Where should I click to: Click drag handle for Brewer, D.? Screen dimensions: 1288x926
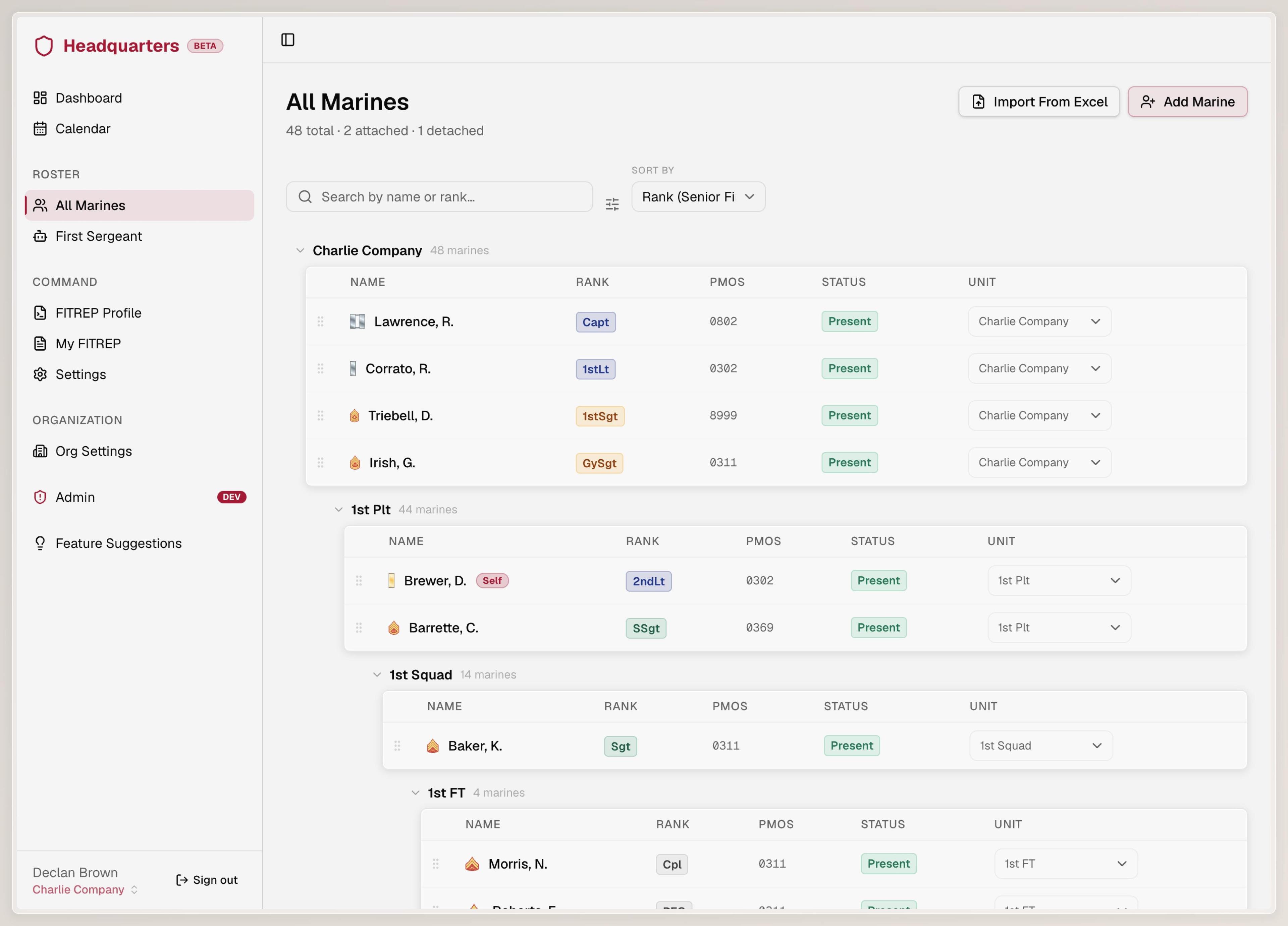click(x=359, y=580)
